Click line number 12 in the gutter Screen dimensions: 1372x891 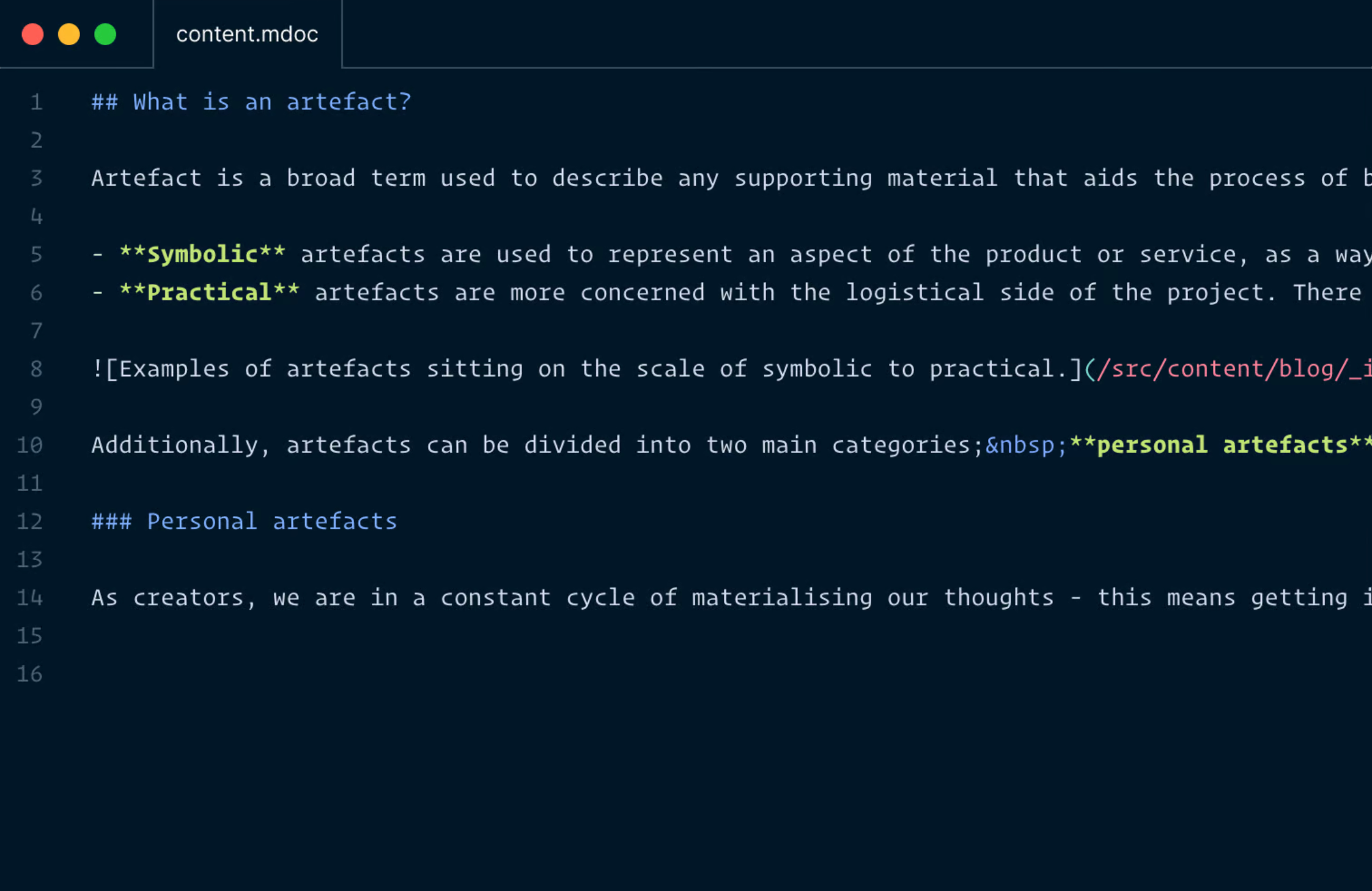tap(30, 522)
